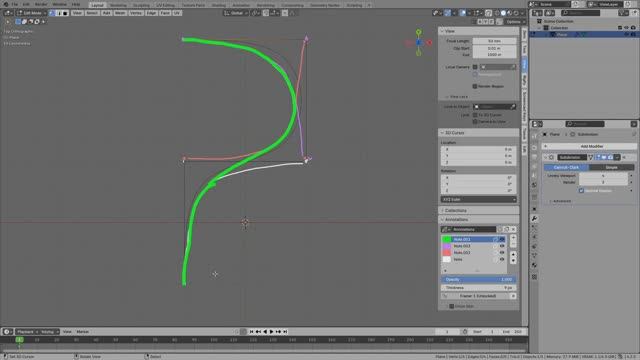Enable Lock Camera to View checkbox

click(x=475, y=122)
